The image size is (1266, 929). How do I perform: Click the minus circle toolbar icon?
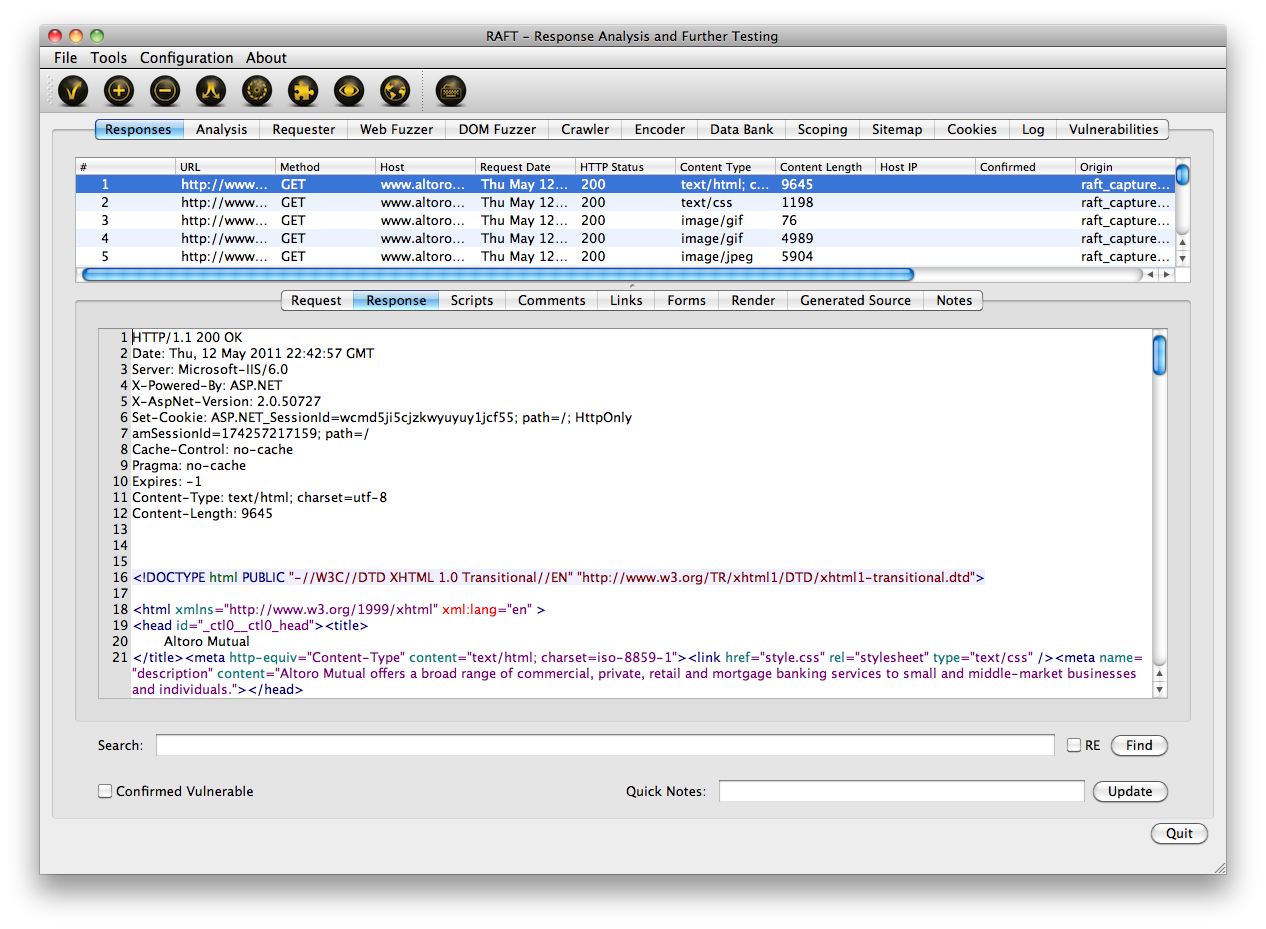165,91
